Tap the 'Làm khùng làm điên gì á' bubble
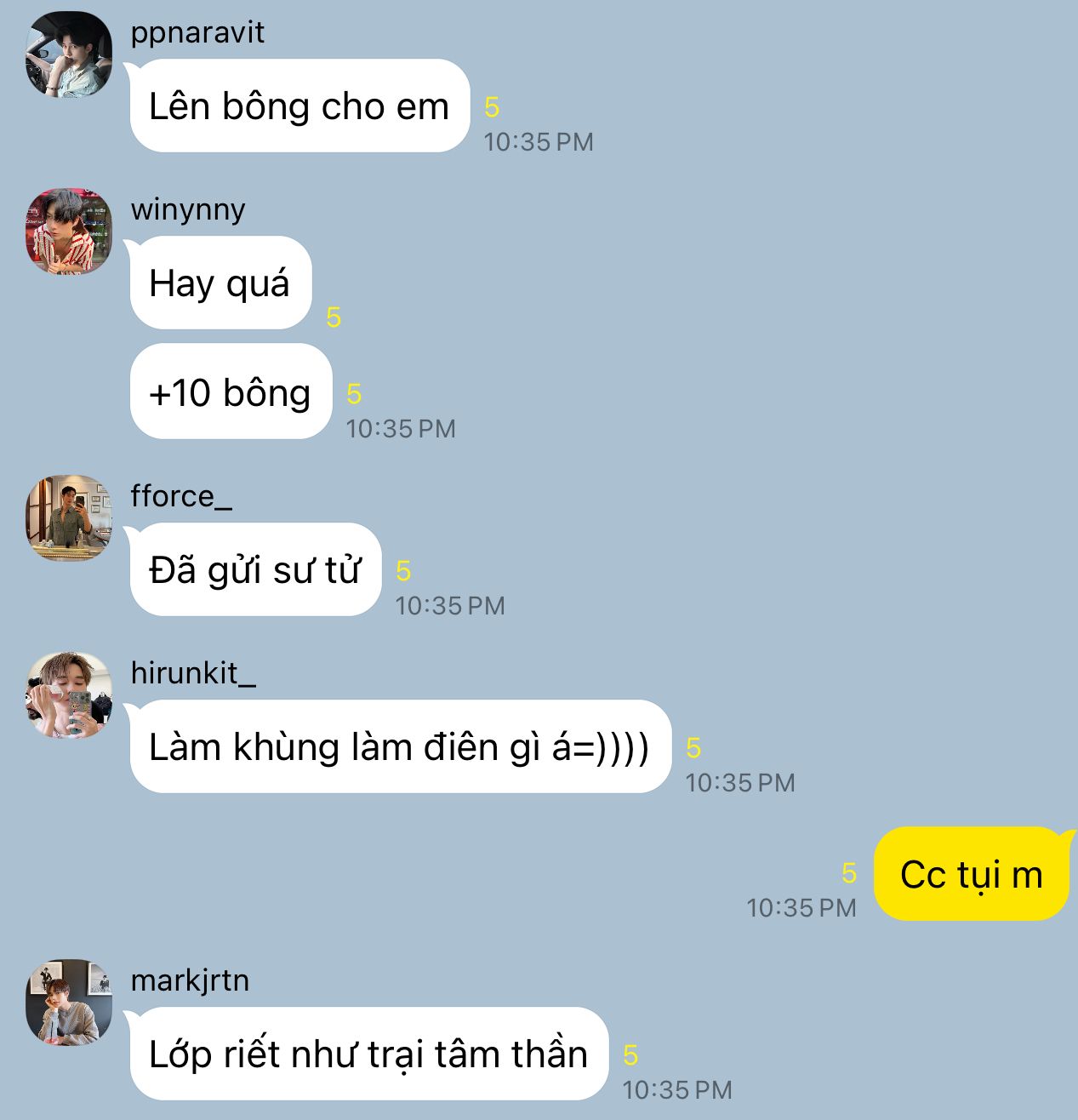 400,746
